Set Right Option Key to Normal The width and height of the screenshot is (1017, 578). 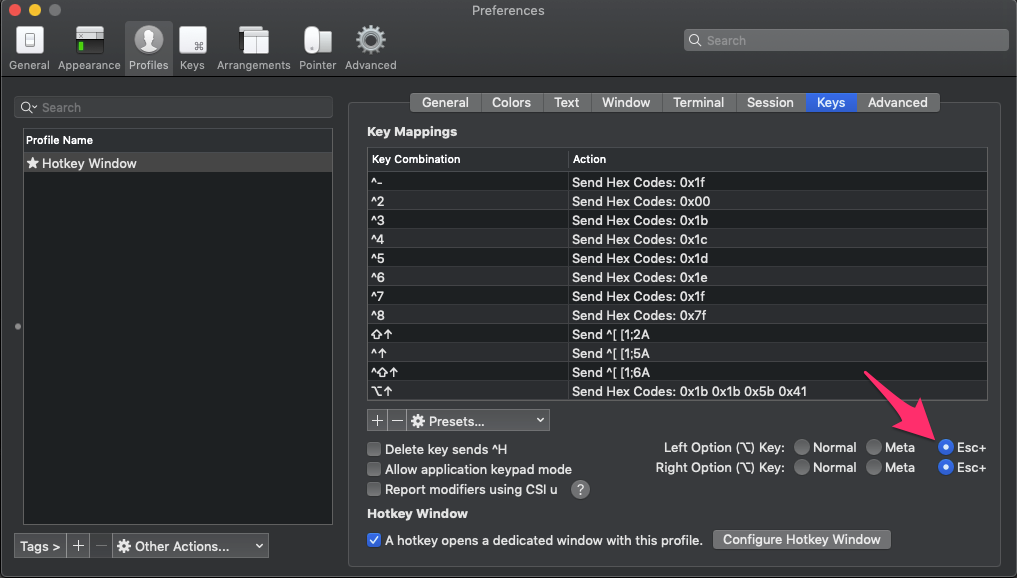[802, 467]
